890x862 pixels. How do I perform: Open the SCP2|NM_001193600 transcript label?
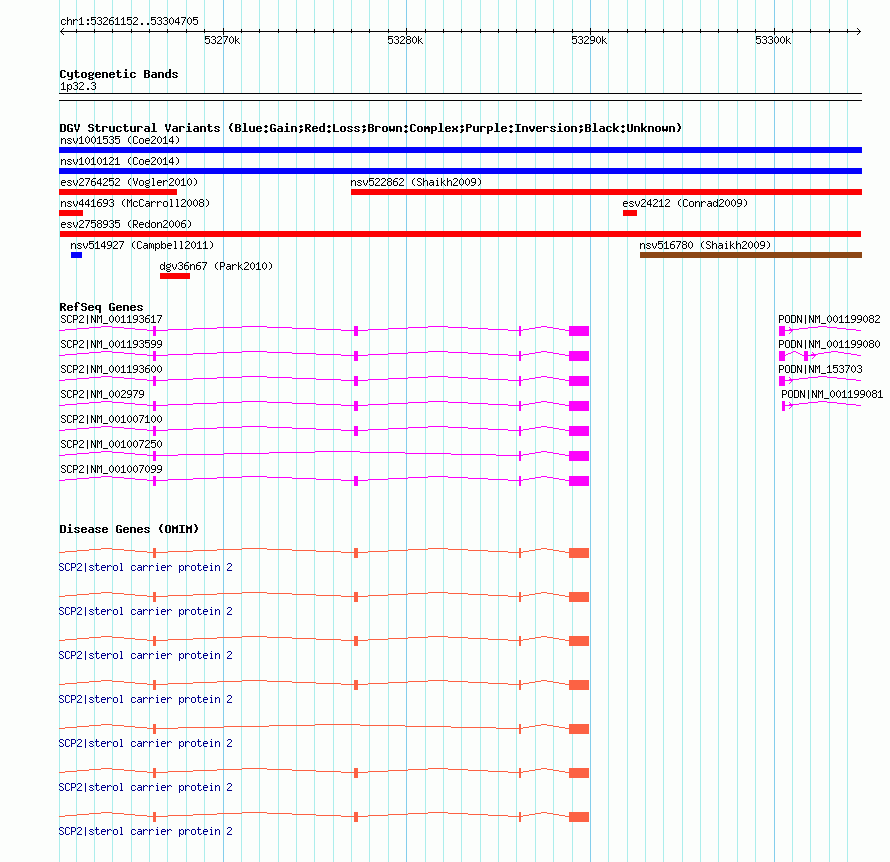point(111,369)
